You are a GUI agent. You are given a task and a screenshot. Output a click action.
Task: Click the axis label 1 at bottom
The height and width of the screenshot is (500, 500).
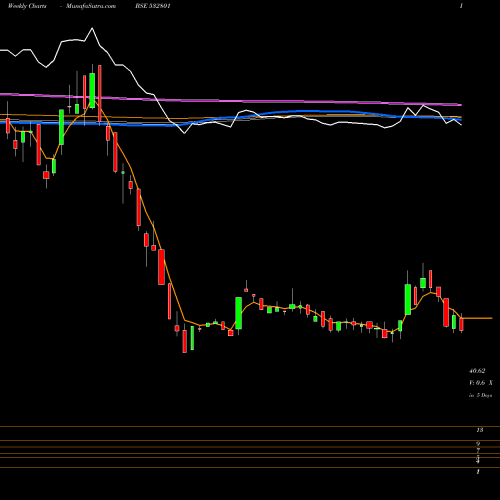coord(478,472)
